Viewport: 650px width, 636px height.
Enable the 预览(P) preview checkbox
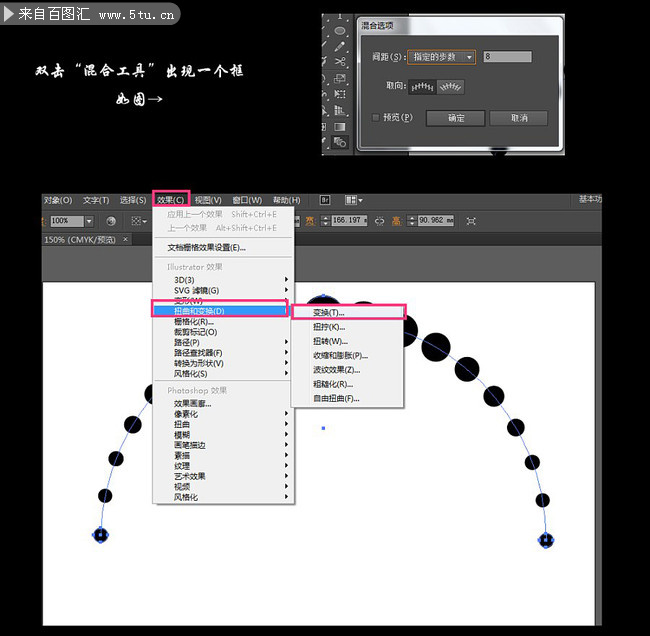click(x=376, y=117)
